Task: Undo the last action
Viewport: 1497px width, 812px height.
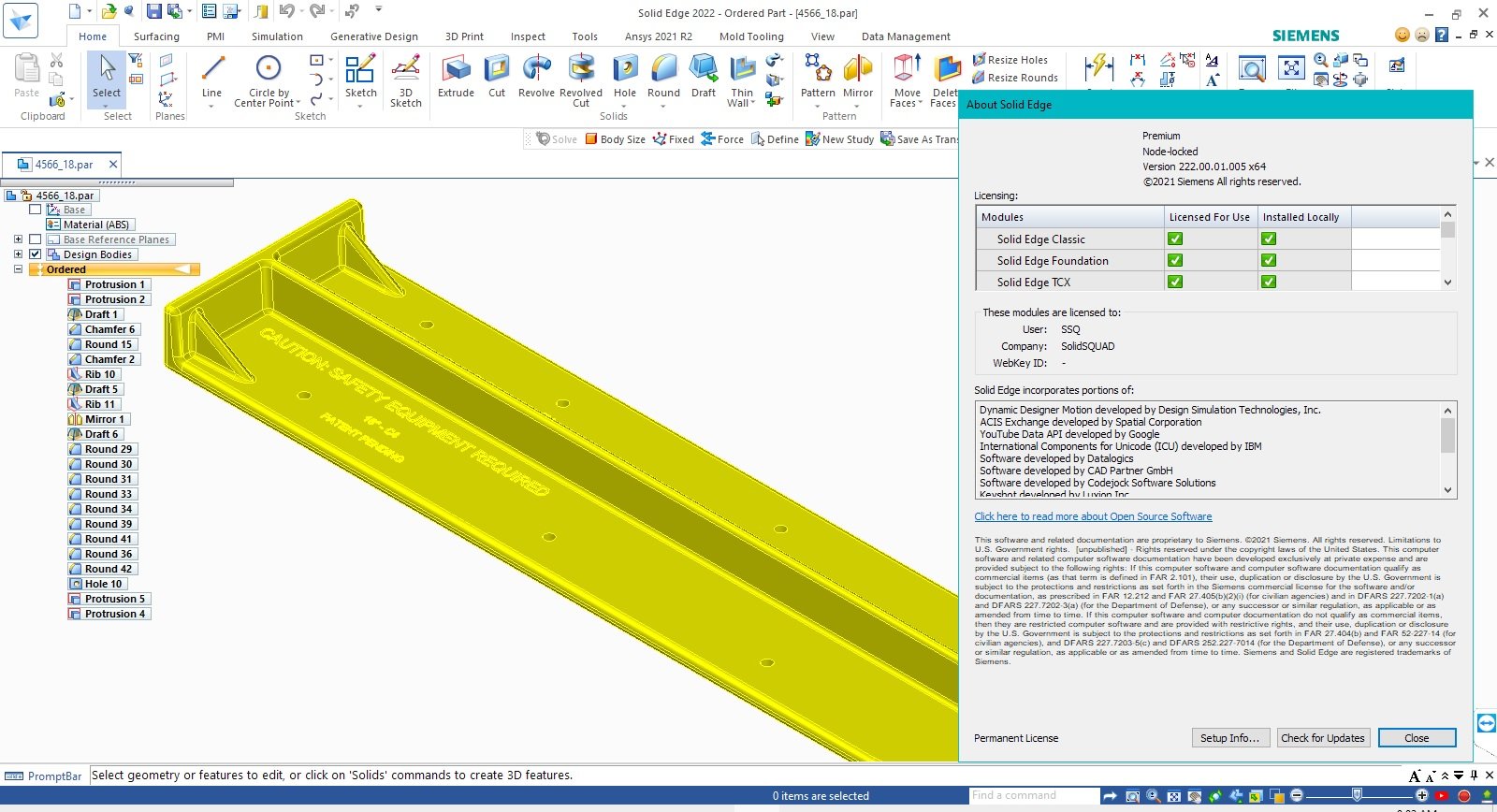Action: [286, 11]
